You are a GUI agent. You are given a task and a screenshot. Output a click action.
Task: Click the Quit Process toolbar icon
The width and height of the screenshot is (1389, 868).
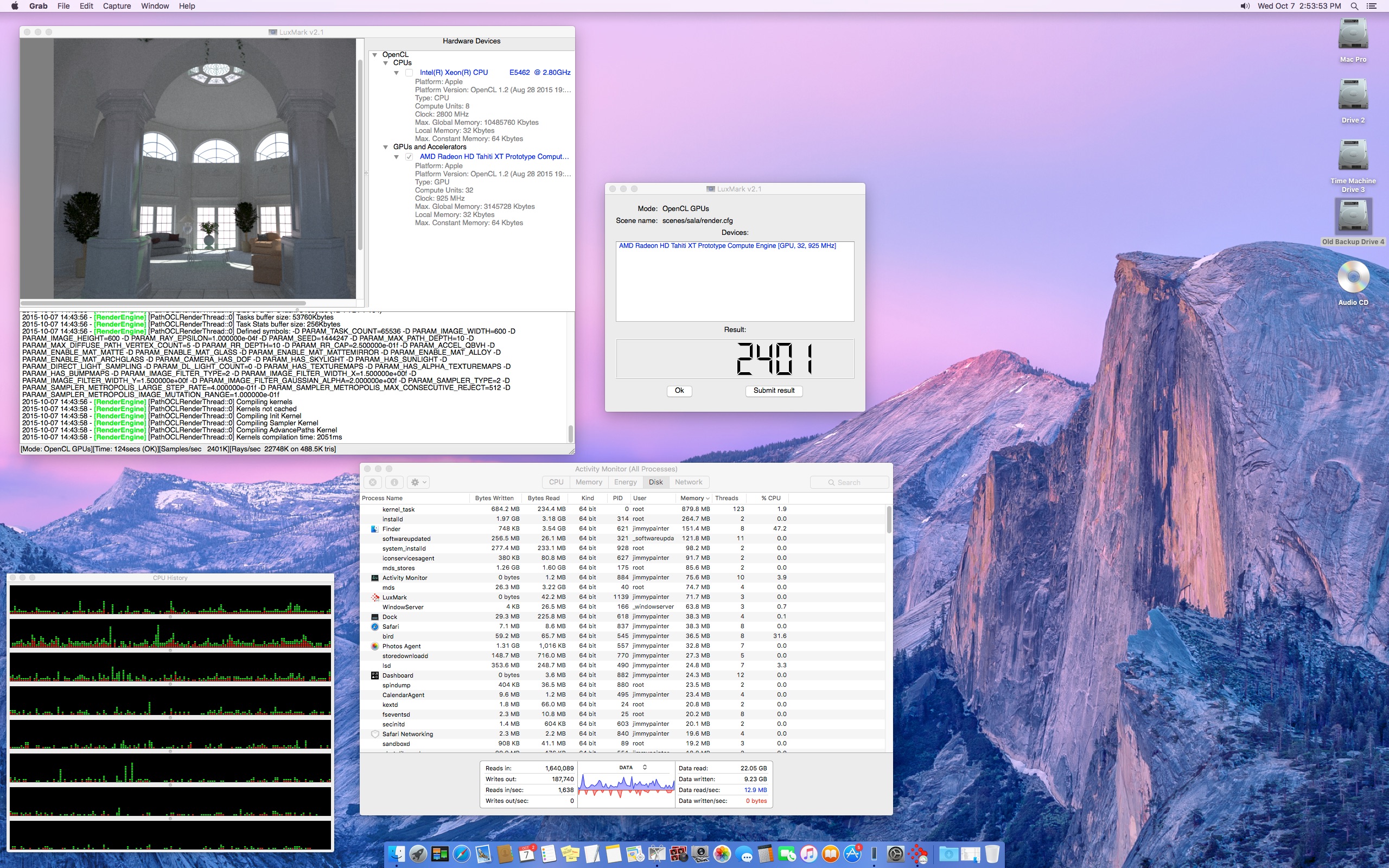click(x=373, y=482)
